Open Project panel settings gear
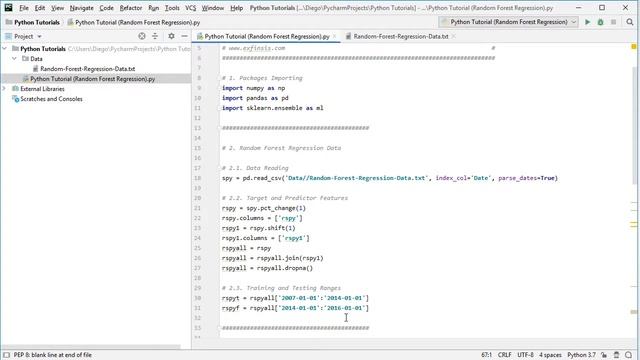This screenshot has height=360, width=640. point(171,36)
